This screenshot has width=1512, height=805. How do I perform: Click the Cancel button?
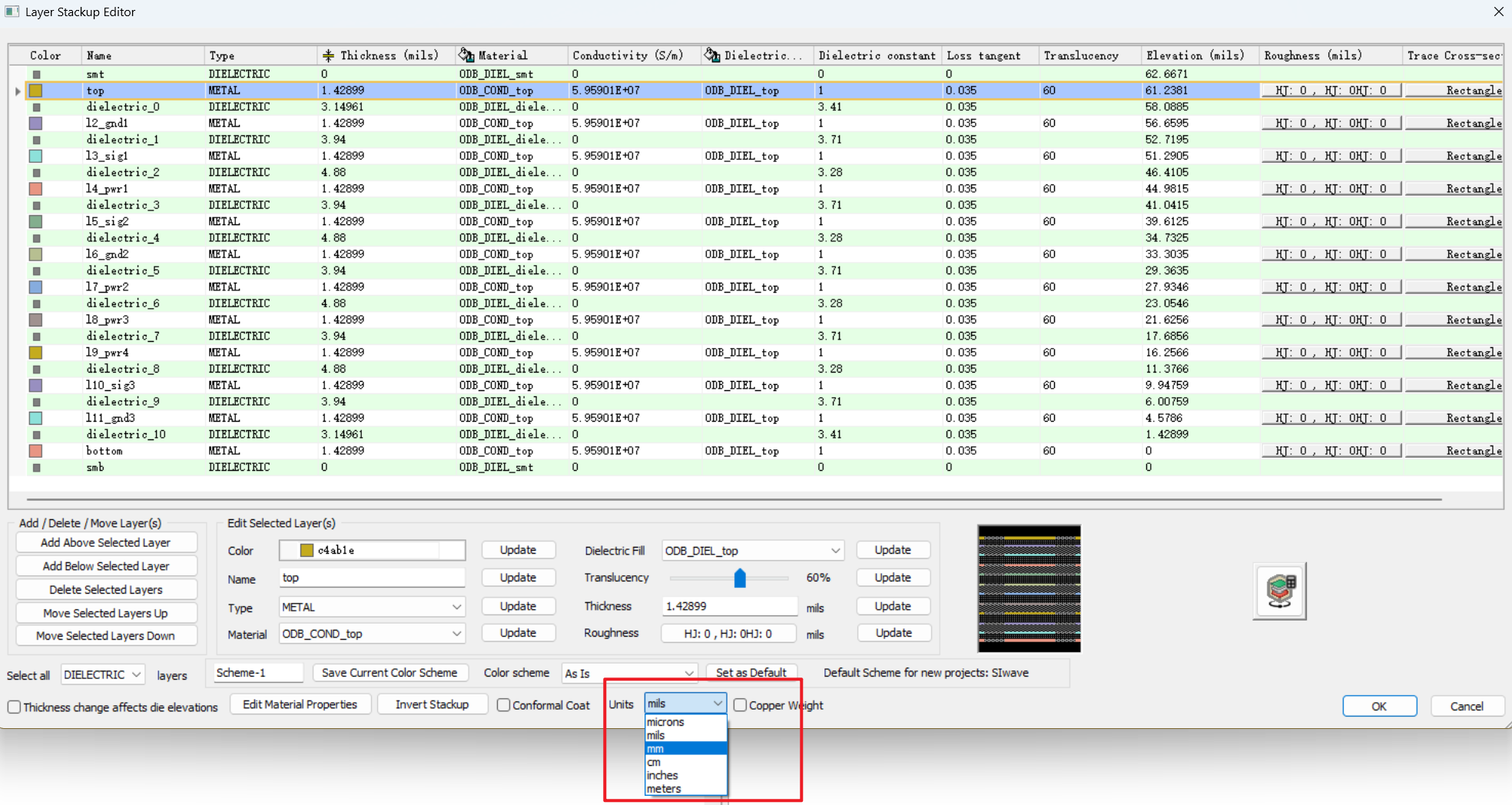click(1467, 707)
